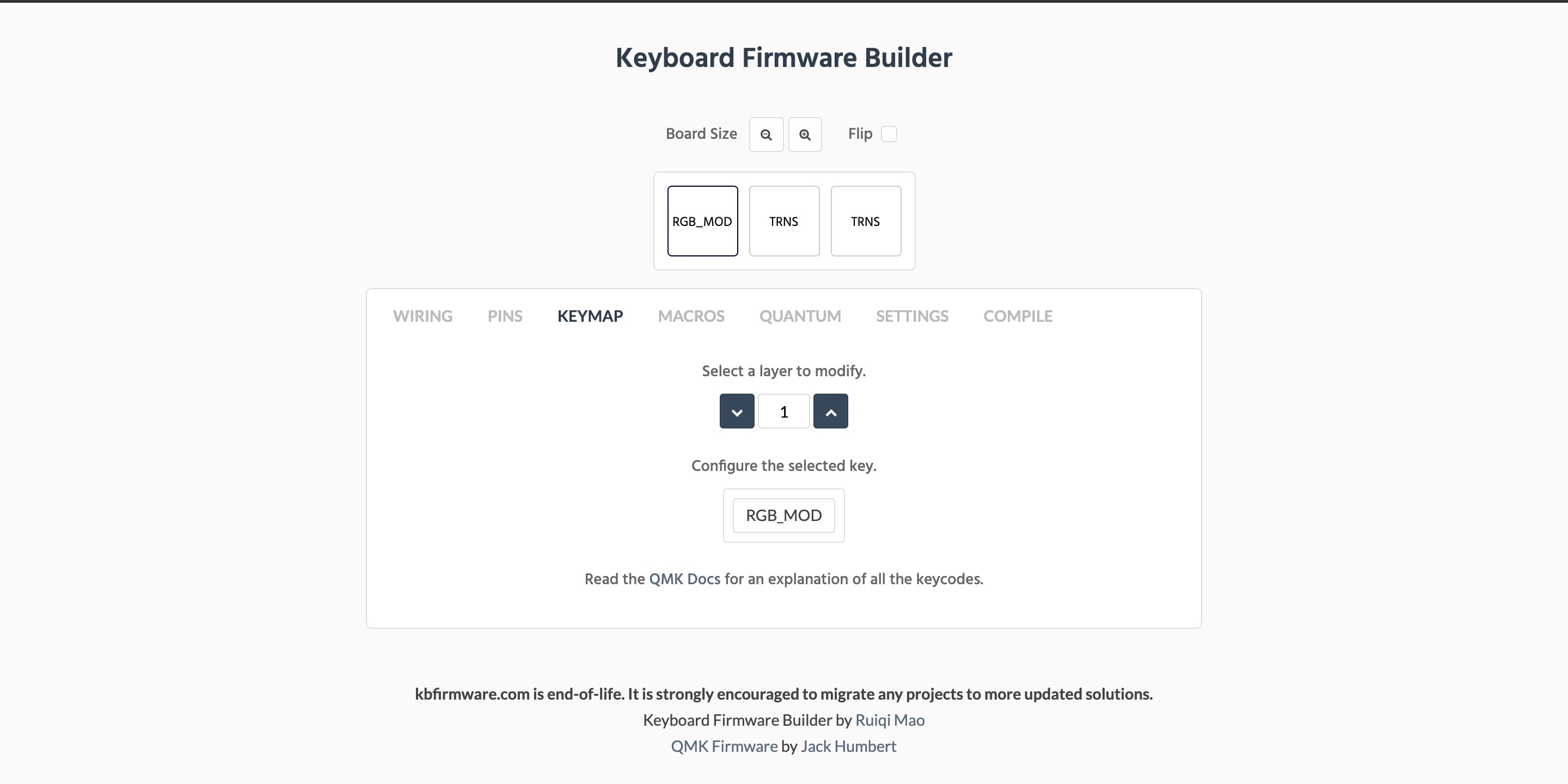
Task: Switch to the Settings tab
Action: 912,316
